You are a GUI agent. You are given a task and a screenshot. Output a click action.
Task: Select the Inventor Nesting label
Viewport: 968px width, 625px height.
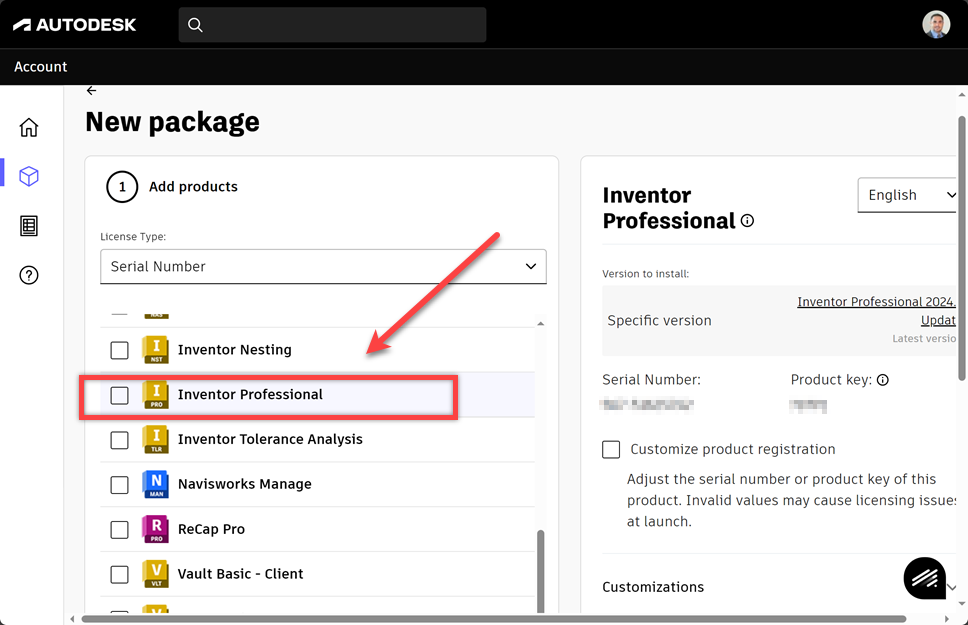[x=235, y=350]
